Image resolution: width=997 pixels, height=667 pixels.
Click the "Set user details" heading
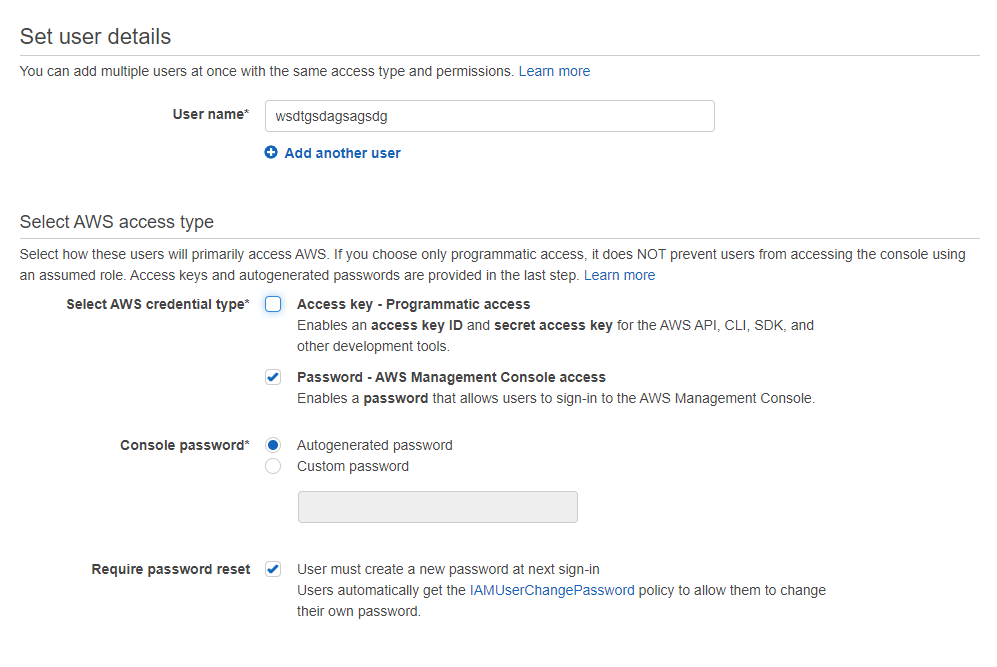(95, 37)
